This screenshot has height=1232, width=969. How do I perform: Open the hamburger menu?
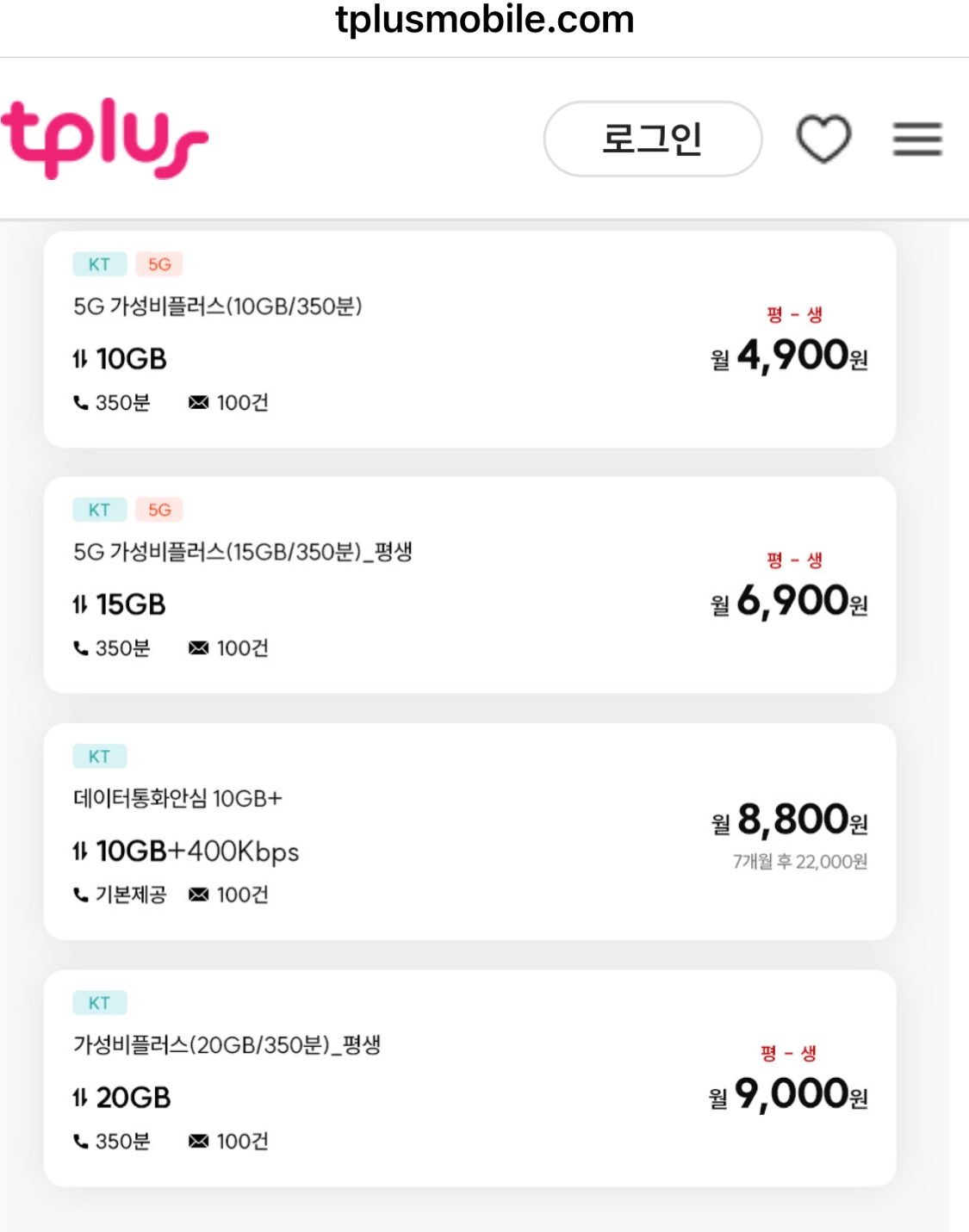[x=917, y=139]
